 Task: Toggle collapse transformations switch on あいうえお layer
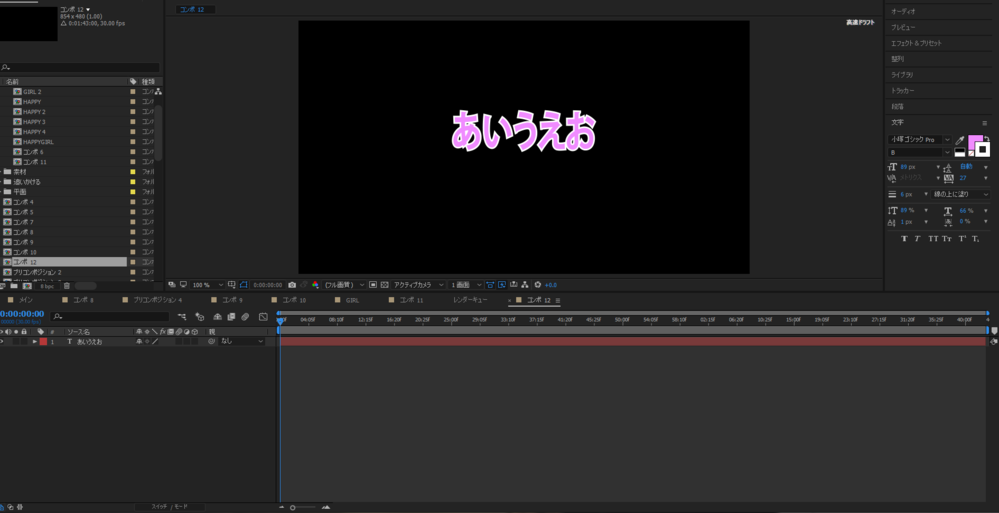(x=147, y=342)
